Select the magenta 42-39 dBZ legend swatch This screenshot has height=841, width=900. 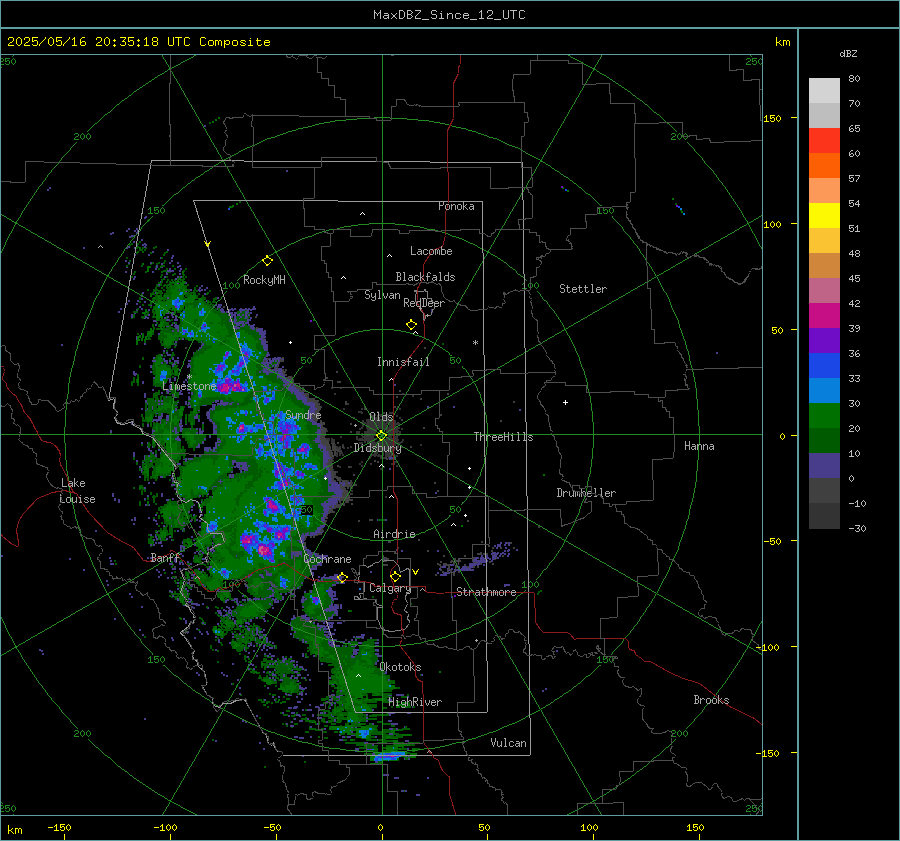pyautogui.click(x=824, y=316)
